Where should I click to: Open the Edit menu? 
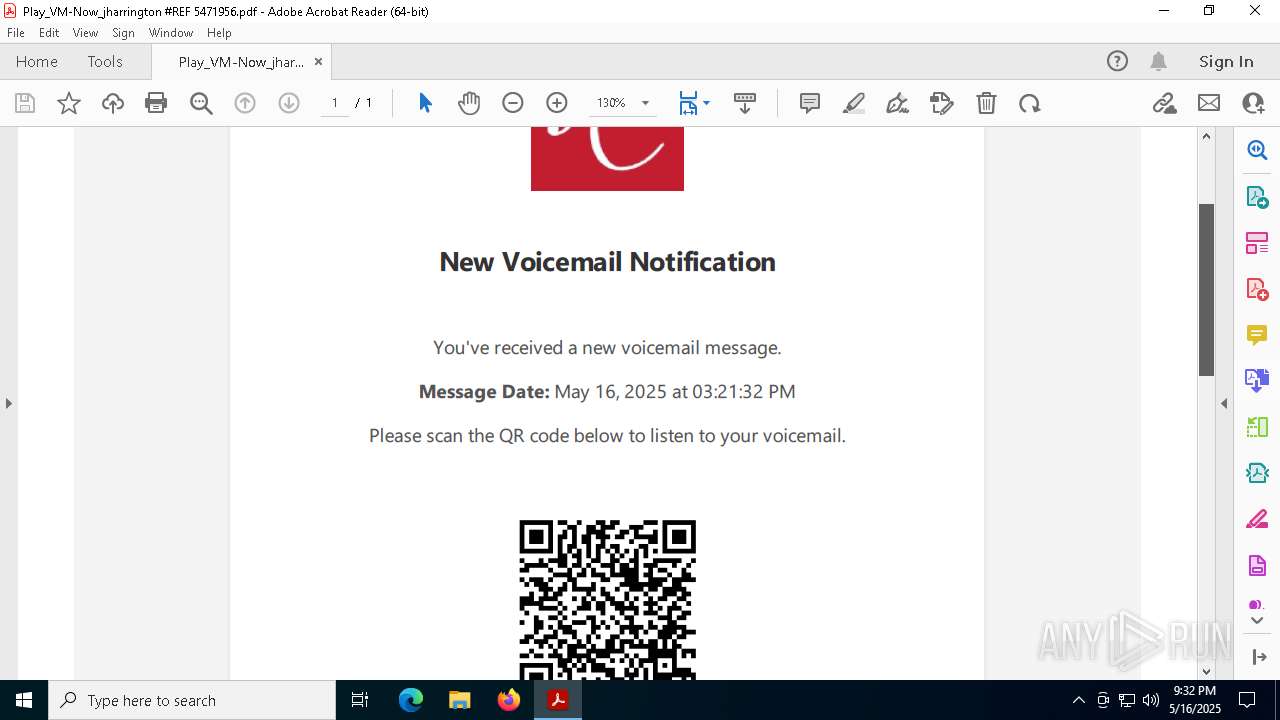(49, 33)
